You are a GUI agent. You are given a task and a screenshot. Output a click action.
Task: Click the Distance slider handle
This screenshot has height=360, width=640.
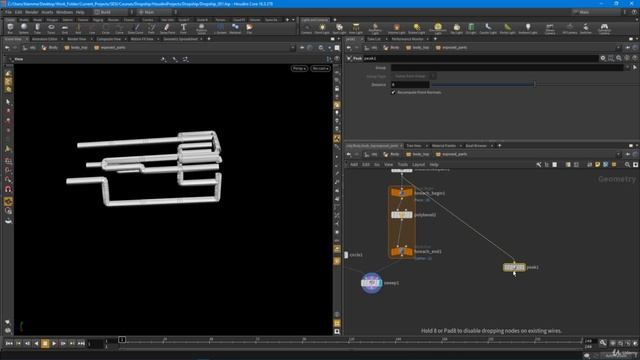click(x=535, y=84)
